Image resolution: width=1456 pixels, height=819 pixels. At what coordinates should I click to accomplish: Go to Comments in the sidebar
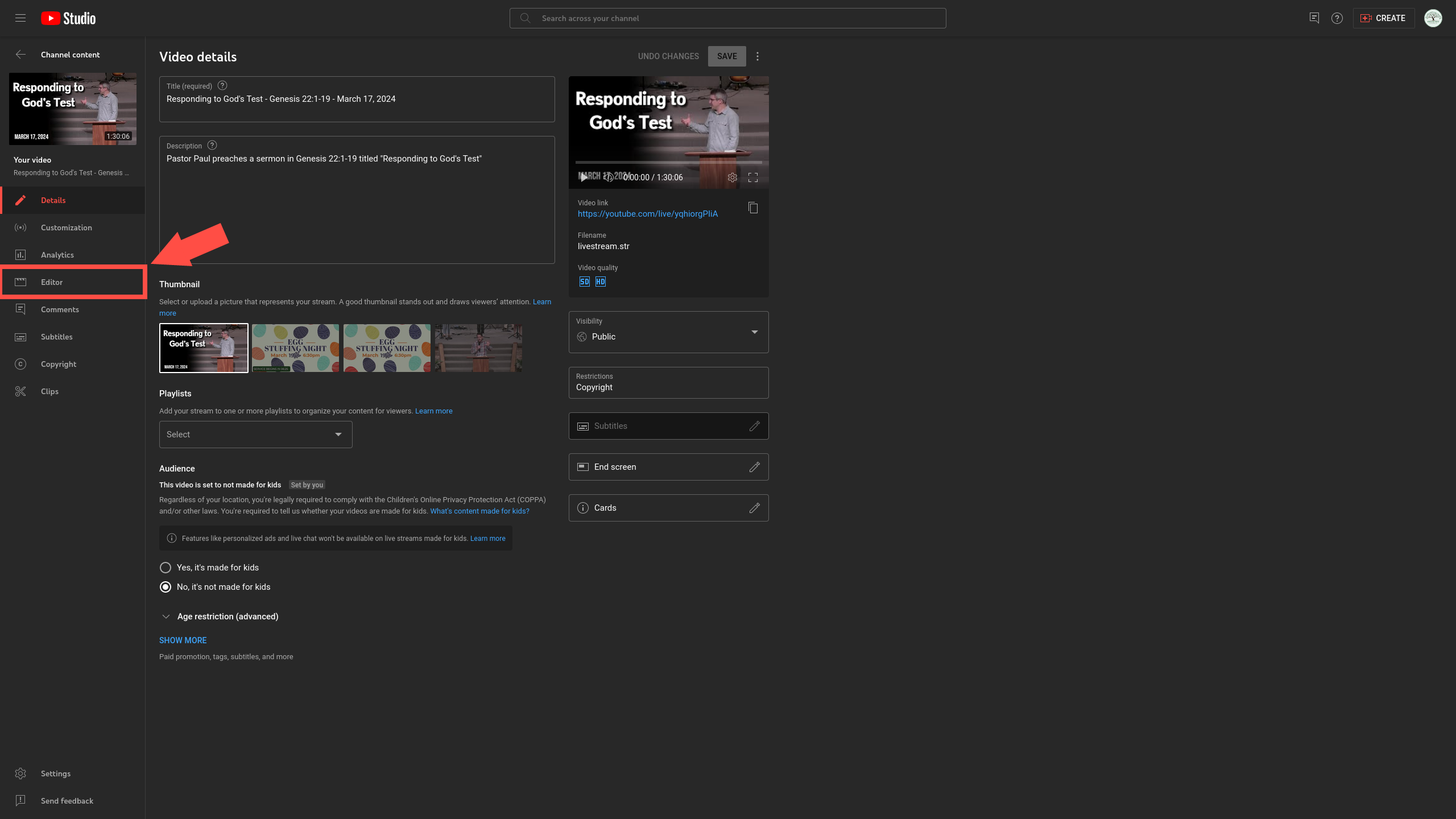coord(60,309)
